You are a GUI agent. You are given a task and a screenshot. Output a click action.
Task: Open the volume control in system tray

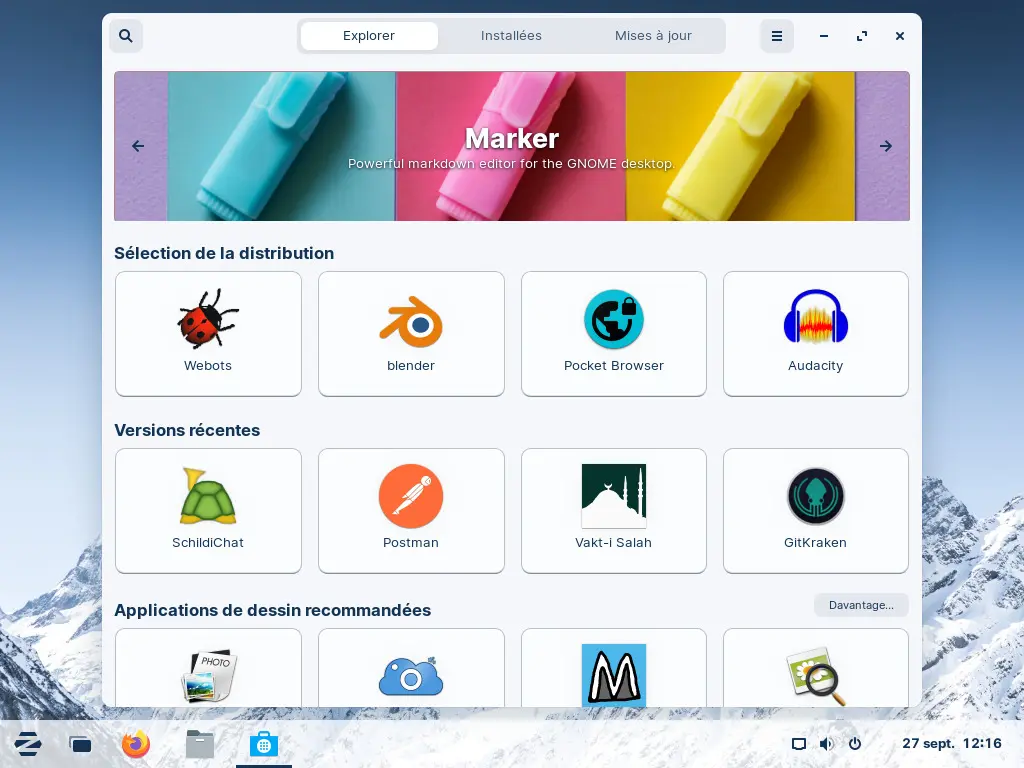tap(826, 744)
